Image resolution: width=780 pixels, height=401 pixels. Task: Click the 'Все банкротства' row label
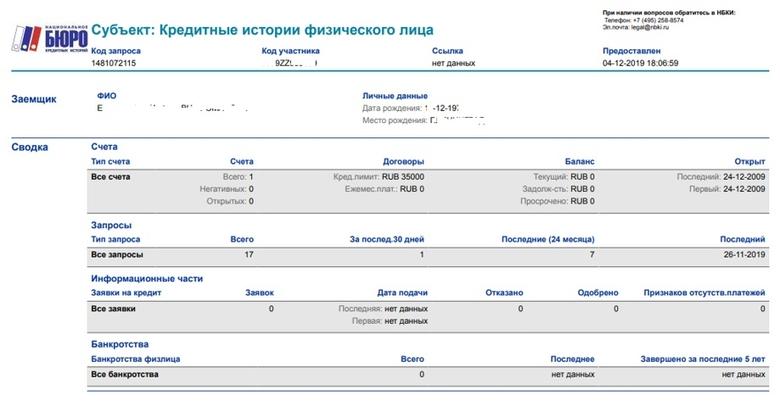[125, 374]
